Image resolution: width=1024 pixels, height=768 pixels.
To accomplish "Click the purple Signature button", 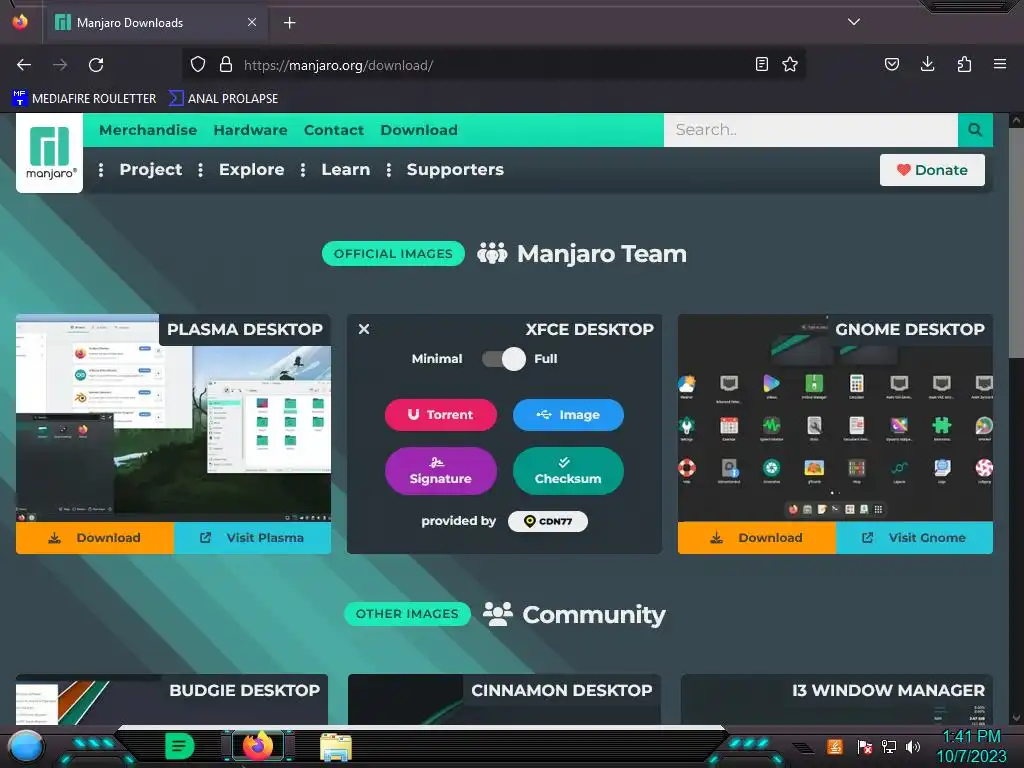I will [441, 471].
